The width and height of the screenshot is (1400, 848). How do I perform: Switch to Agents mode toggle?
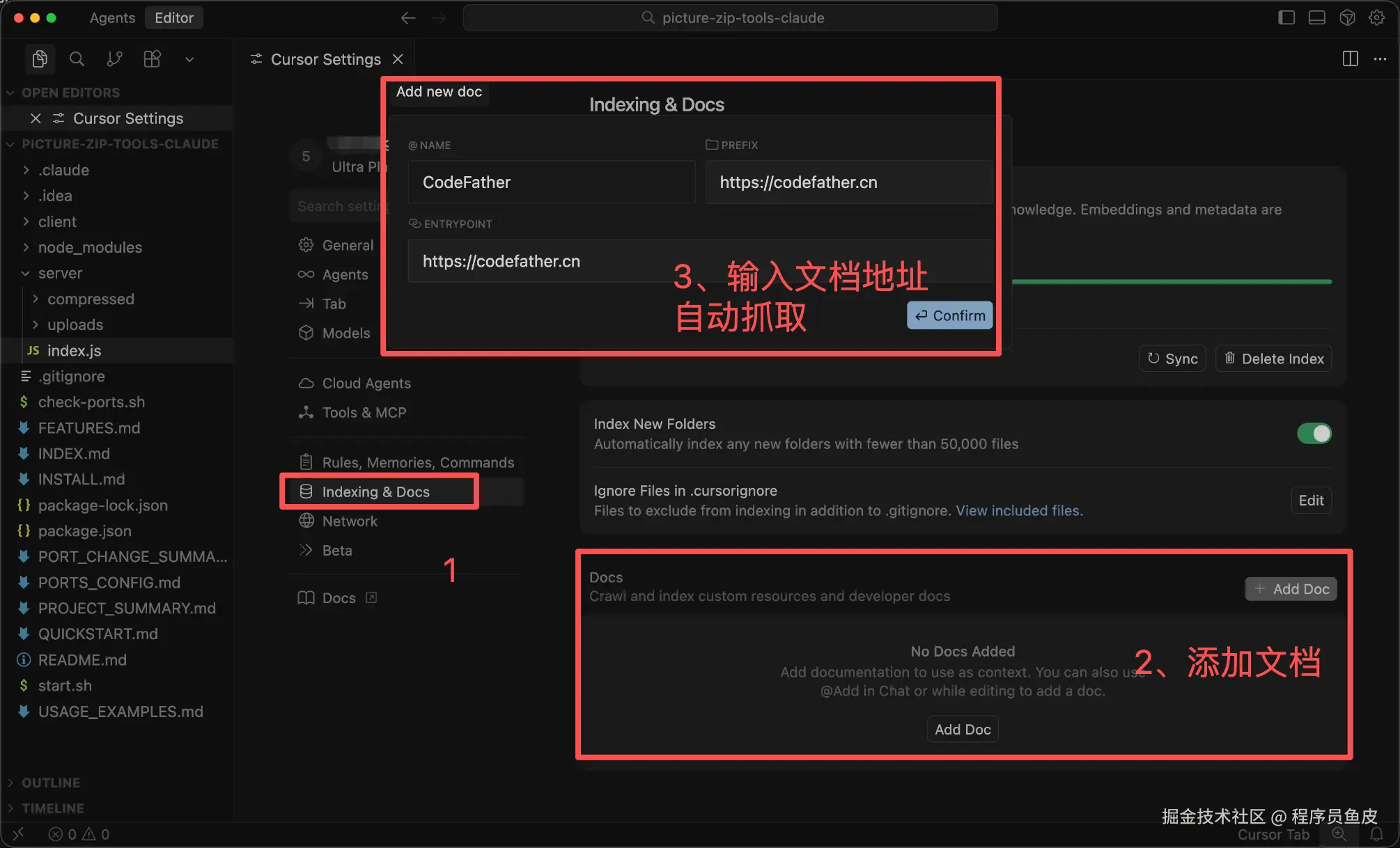point(112,18)
